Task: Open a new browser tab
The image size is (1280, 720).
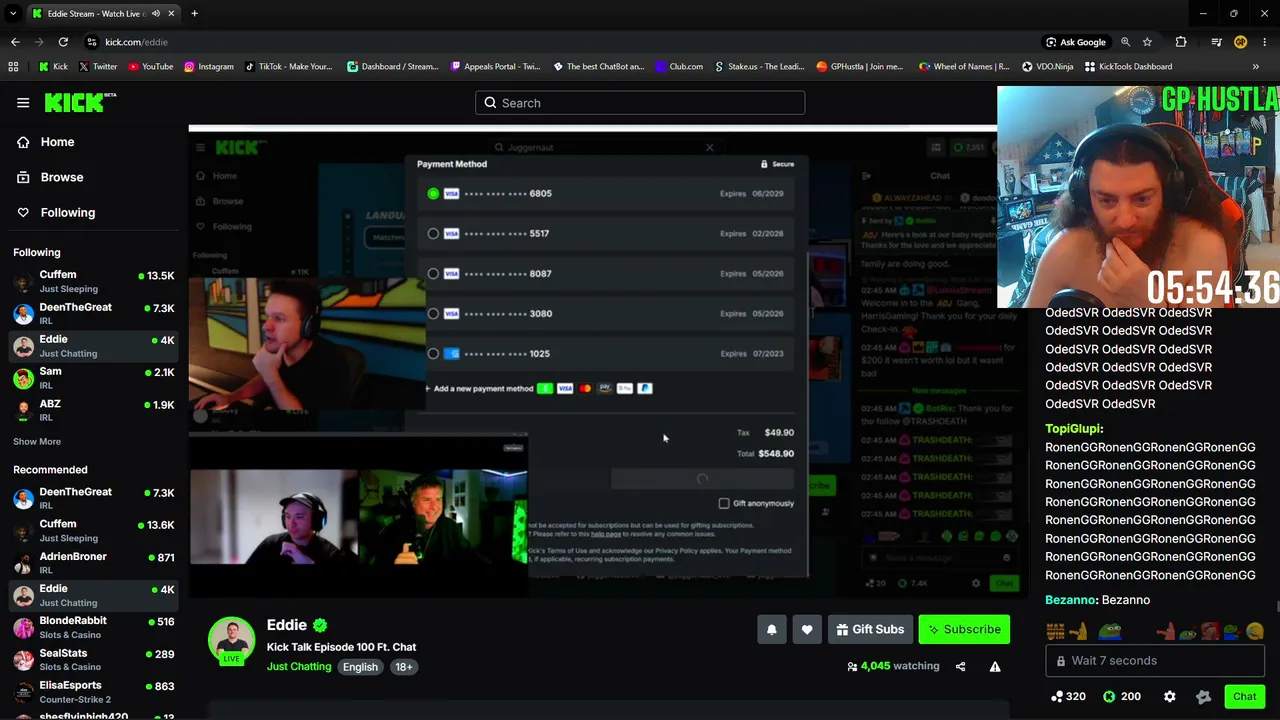Action: [194, 13]
